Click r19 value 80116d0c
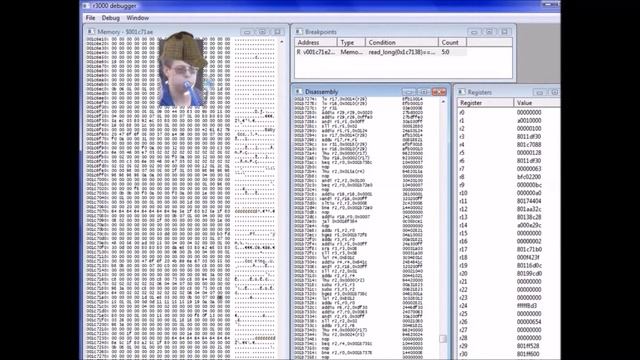 tap(529, 265)
